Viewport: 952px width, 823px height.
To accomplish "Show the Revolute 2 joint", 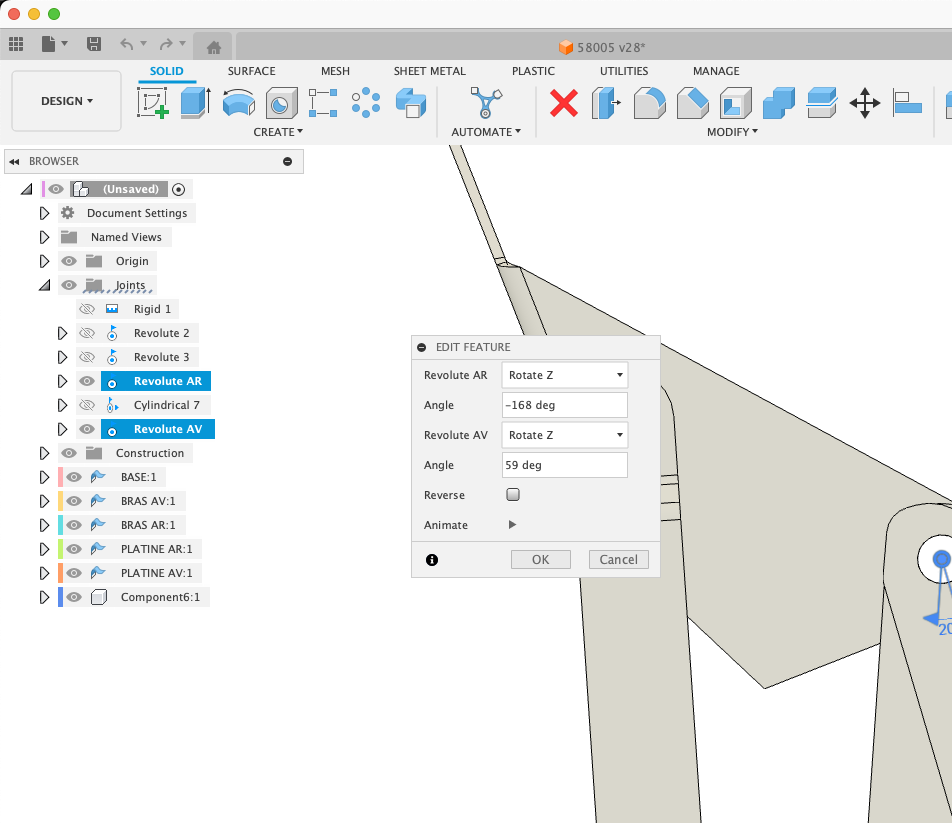I will pos(88,333).
